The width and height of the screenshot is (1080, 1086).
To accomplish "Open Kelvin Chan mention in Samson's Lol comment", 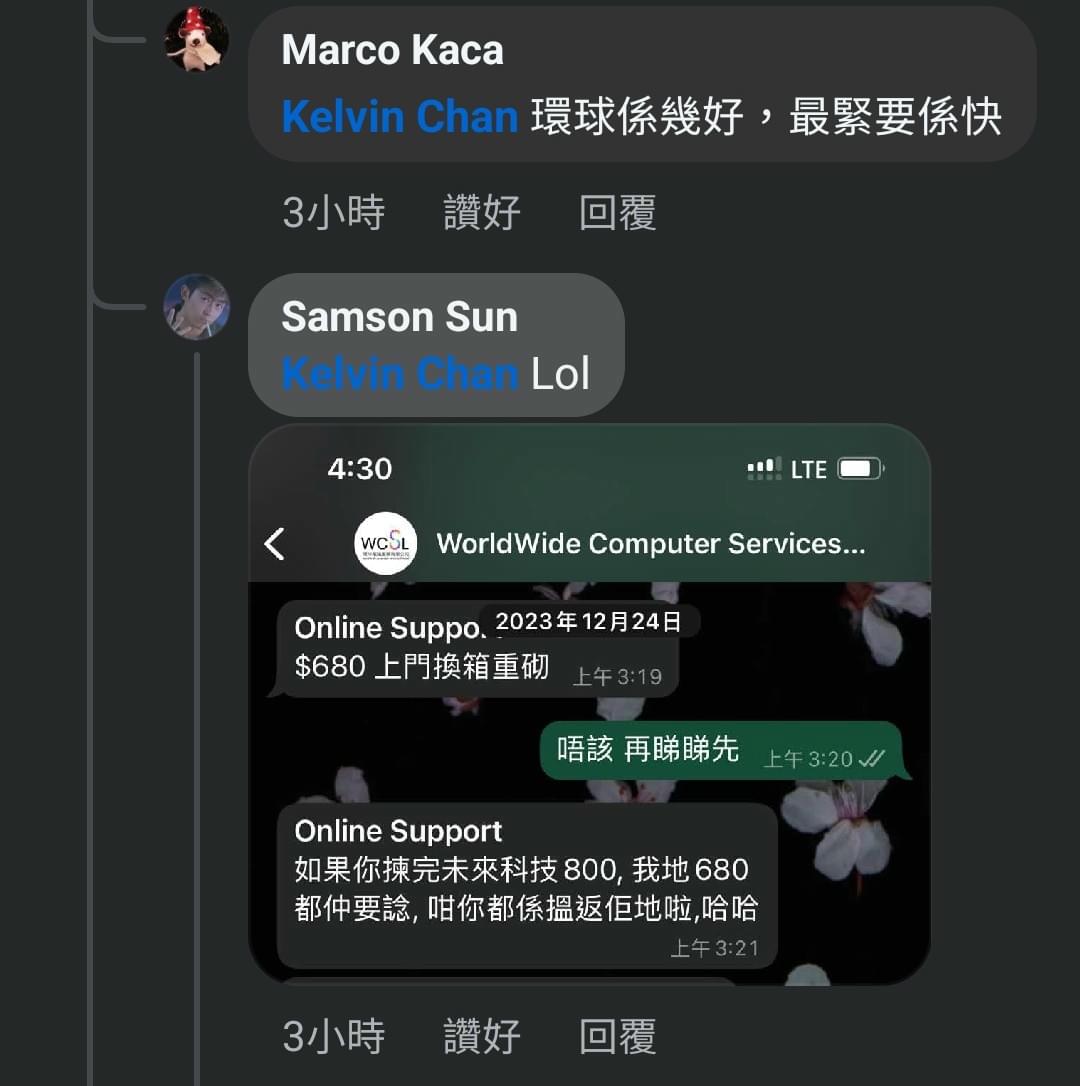I will (400, 374).
